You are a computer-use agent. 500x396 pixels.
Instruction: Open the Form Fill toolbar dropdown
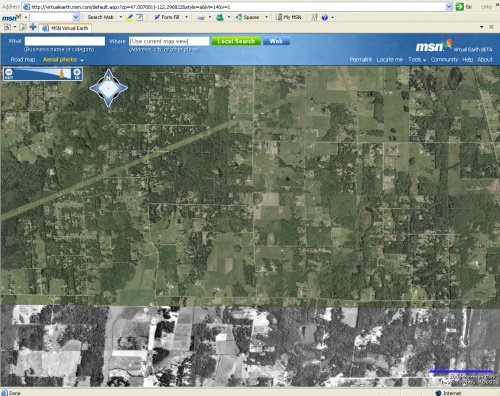[186, 17]
